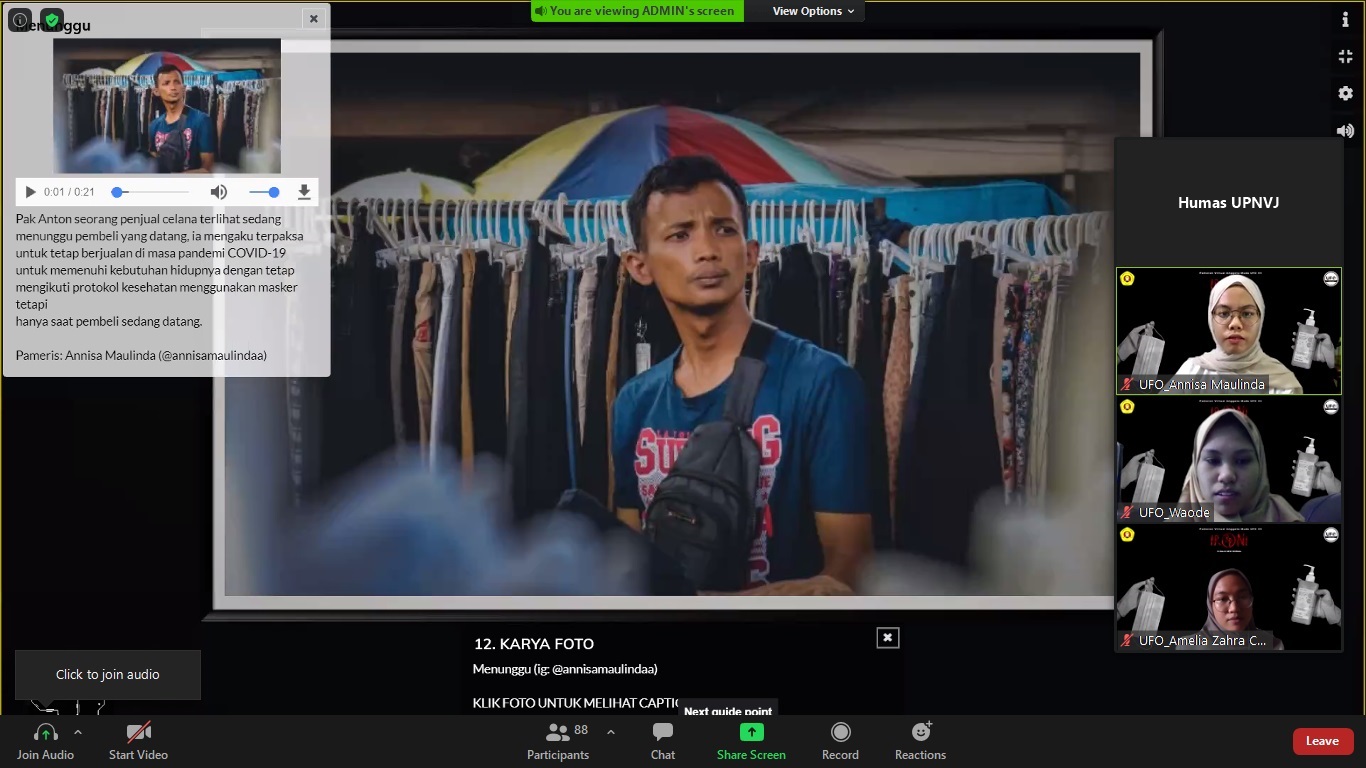The width and height of the screenshot is (1366, 768).
Task: Open the three-dots menu at top right
Action: click(1345, 20)
